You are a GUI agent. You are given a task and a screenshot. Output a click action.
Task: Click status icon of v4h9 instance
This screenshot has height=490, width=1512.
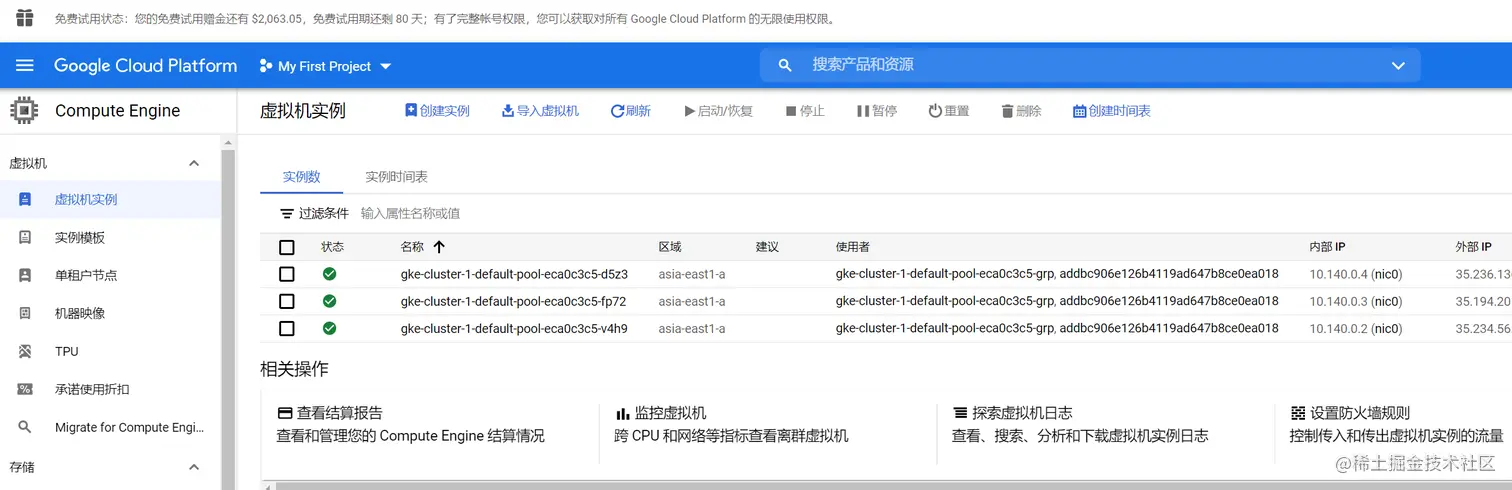(x=329, y=328)
